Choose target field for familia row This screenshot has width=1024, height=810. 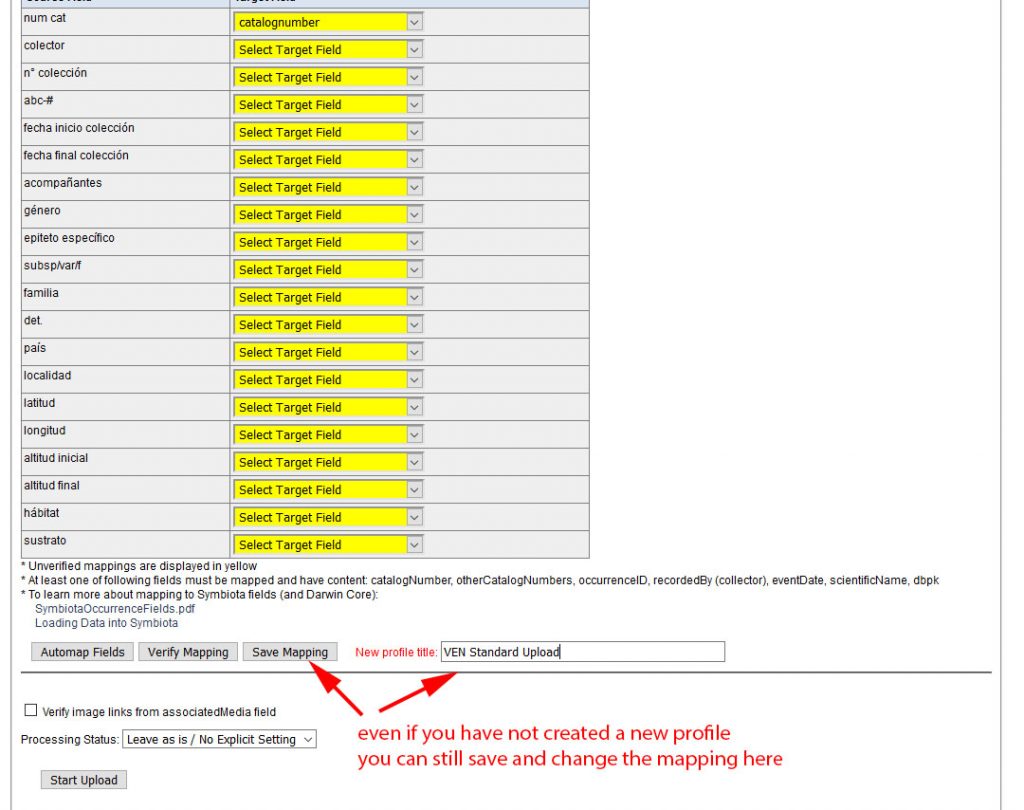click(x=328, y=297)
